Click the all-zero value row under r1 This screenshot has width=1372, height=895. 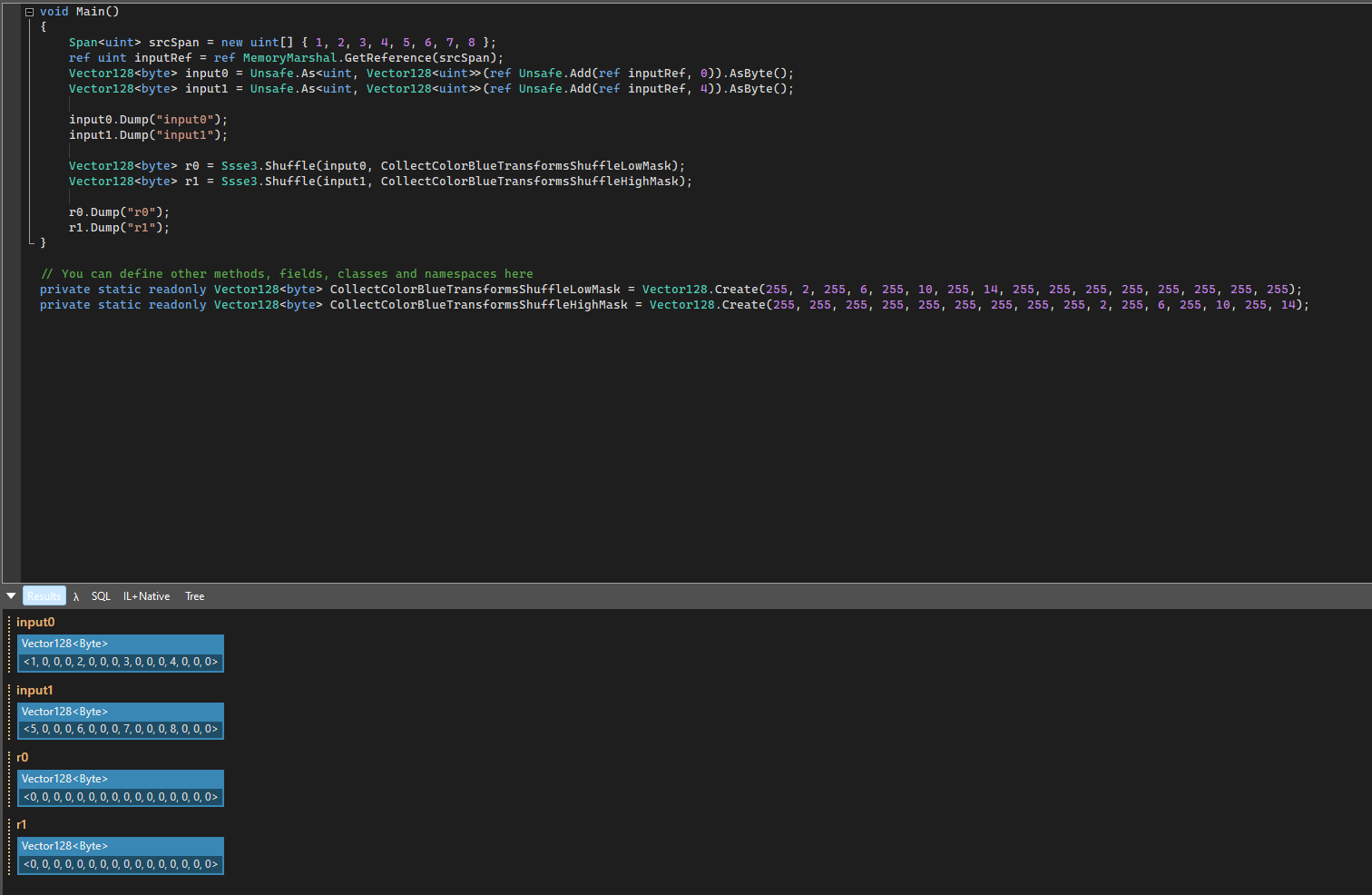[121, 864]
